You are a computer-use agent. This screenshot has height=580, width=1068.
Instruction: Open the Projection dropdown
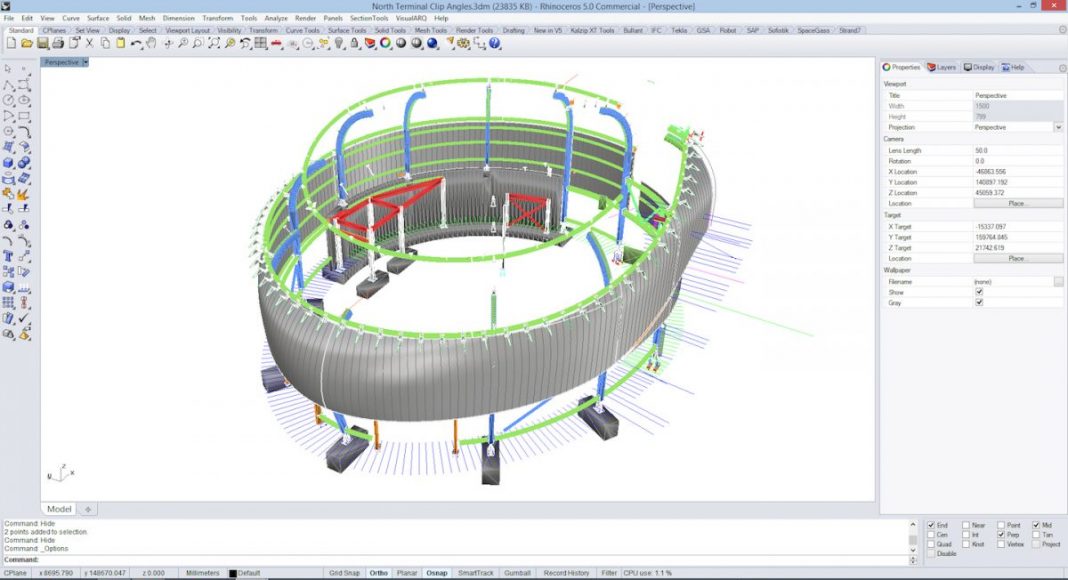coord(1058,127)
